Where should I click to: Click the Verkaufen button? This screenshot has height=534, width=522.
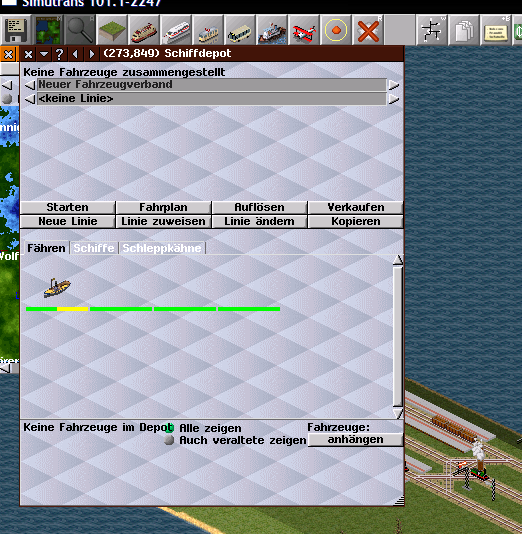point(355,207)
